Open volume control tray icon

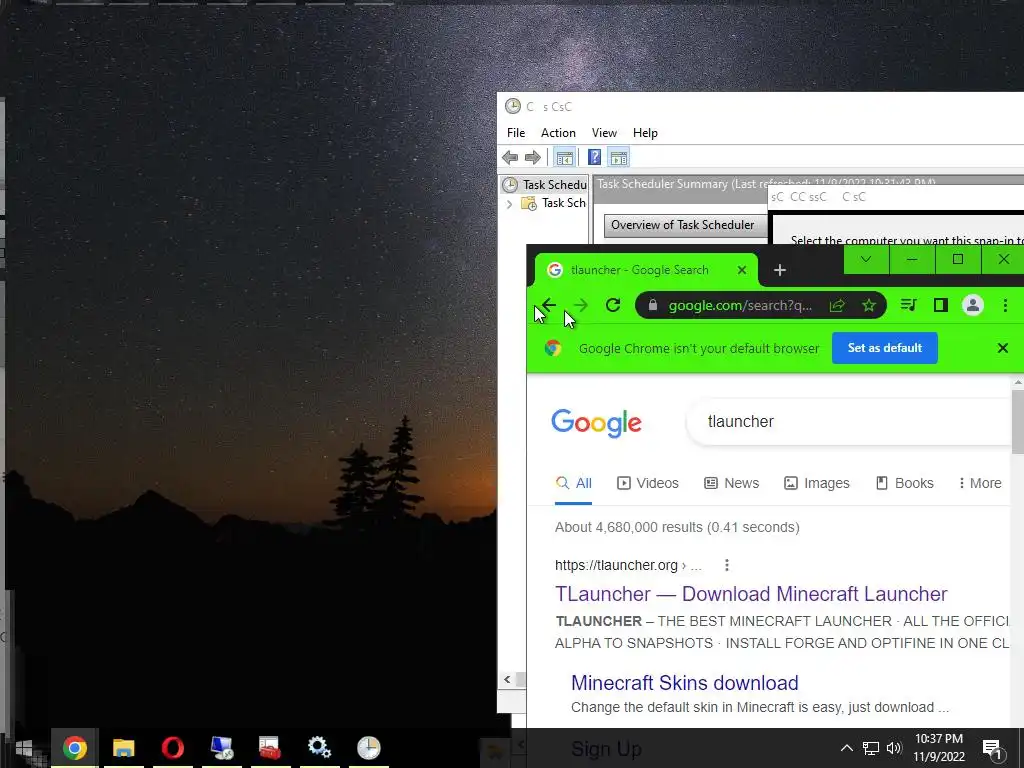tap(894, 748)
